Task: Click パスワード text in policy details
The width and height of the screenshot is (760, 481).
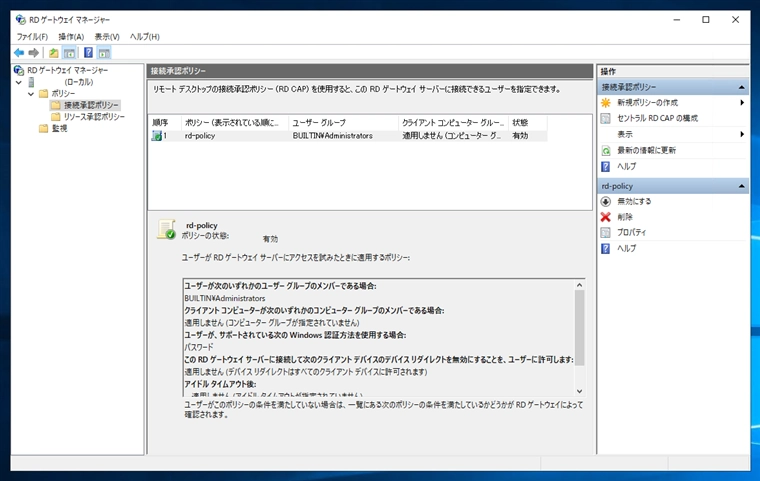Action: click(x=199, y=347)
